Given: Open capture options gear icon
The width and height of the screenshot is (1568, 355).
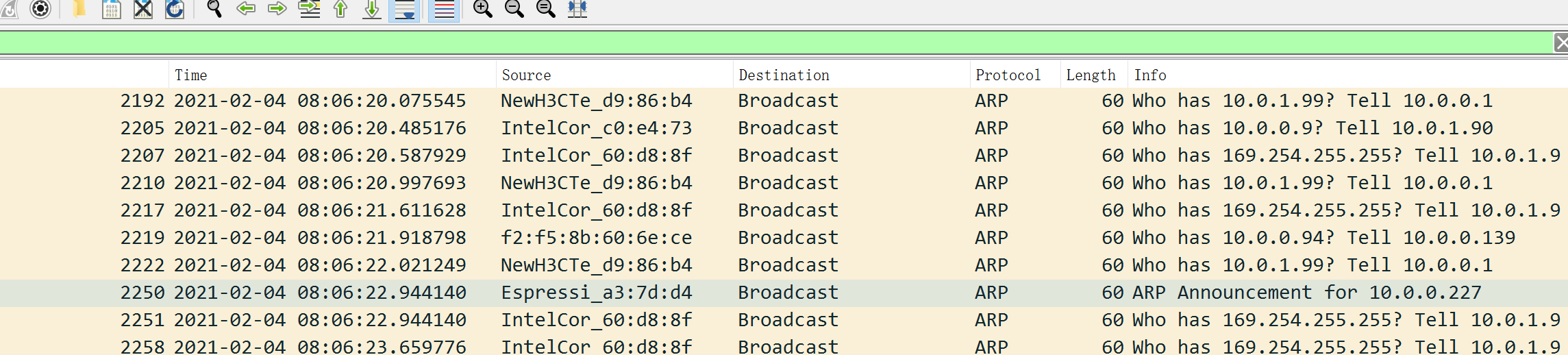Looking at the screenshot, I should pos(41,9).
